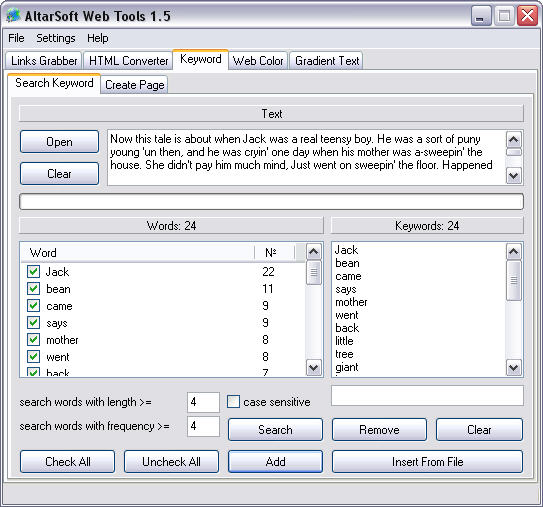Click the down arrow of the keywords list scrollbar
This screenshot has width=543, height=507.
coord(514,367)
